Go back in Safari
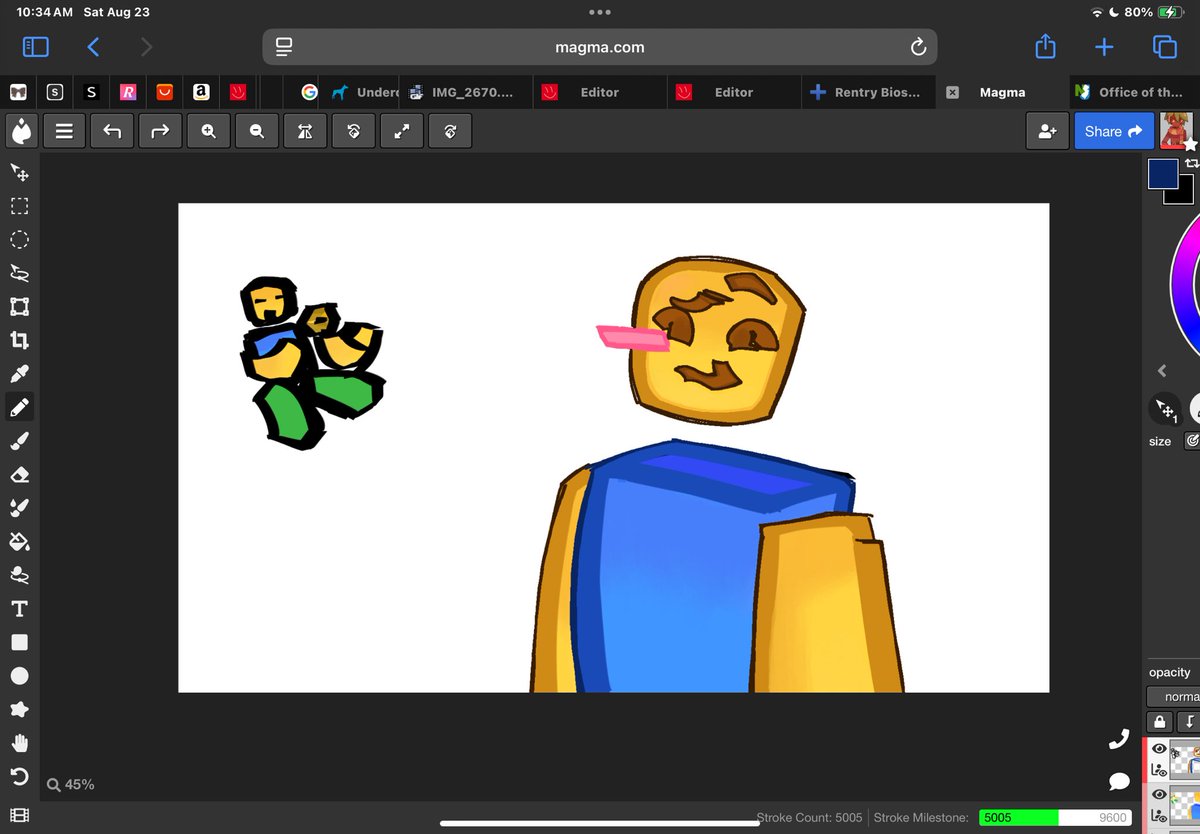Image resolution: width=1200 pixels, height=834 pixels. click(x=93, y=47)
